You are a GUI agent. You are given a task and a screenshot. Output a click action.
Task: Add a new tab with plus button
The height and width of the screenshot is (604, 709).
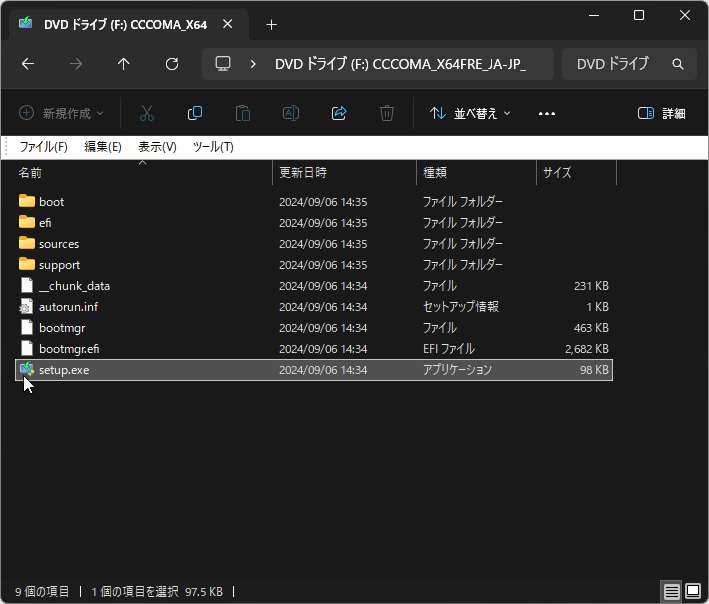[x=271, y=24]
